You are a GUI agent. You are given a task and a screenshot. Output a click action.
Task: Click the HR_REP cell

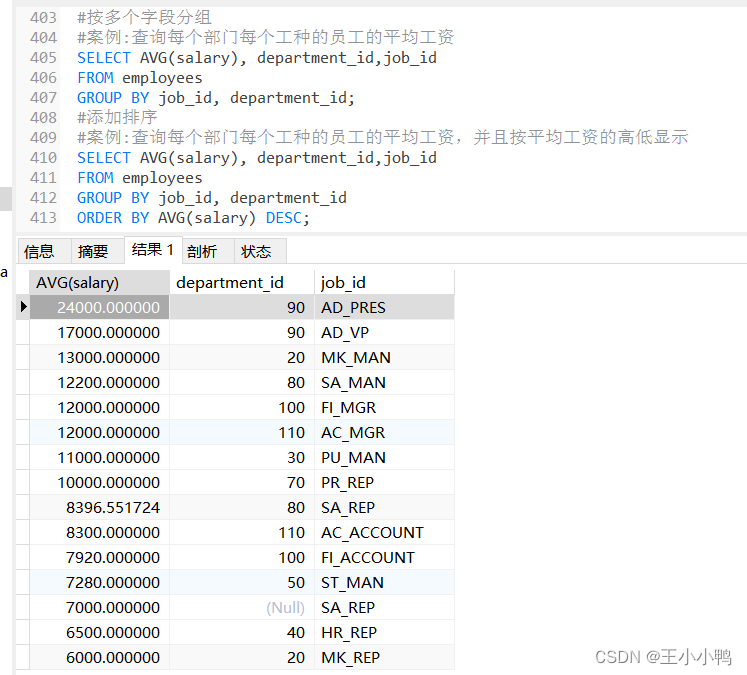(x=384, y=633)
